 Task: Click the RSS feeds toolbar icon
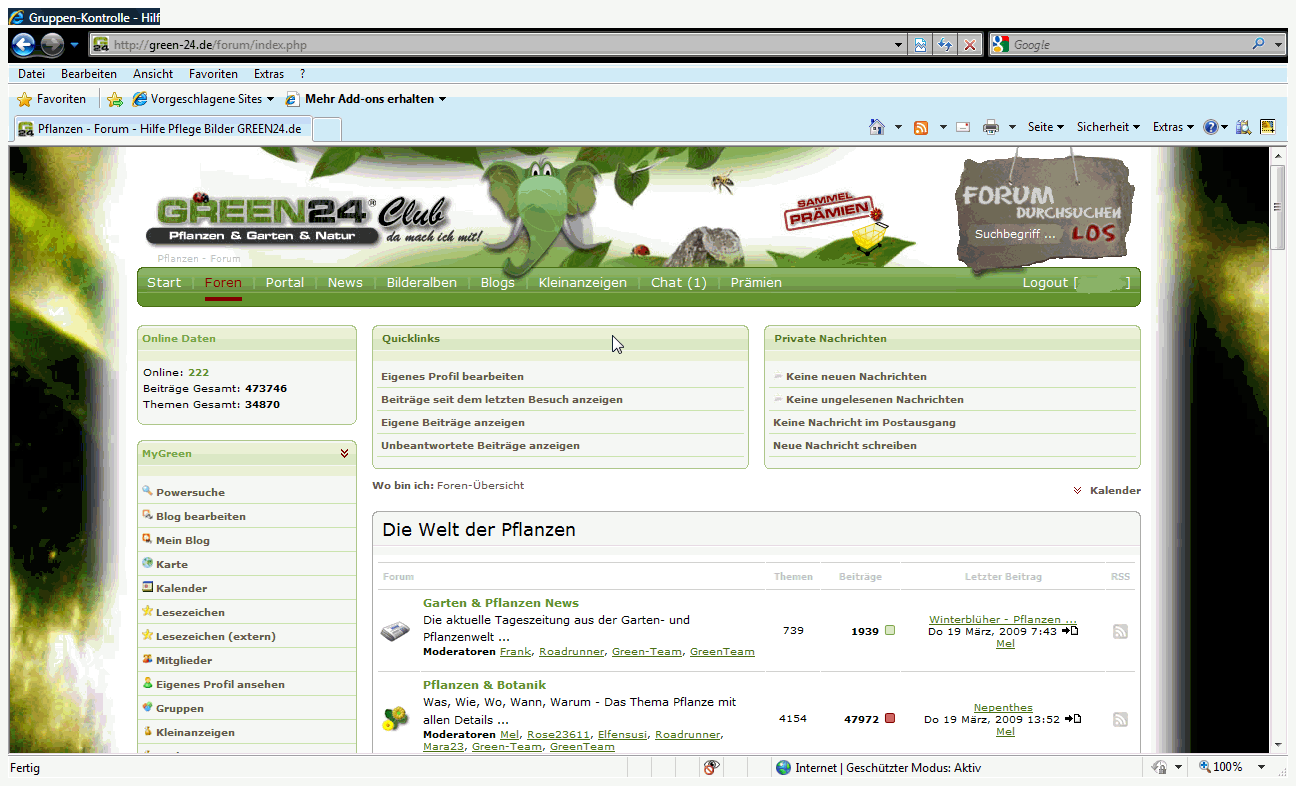[920, 127]
